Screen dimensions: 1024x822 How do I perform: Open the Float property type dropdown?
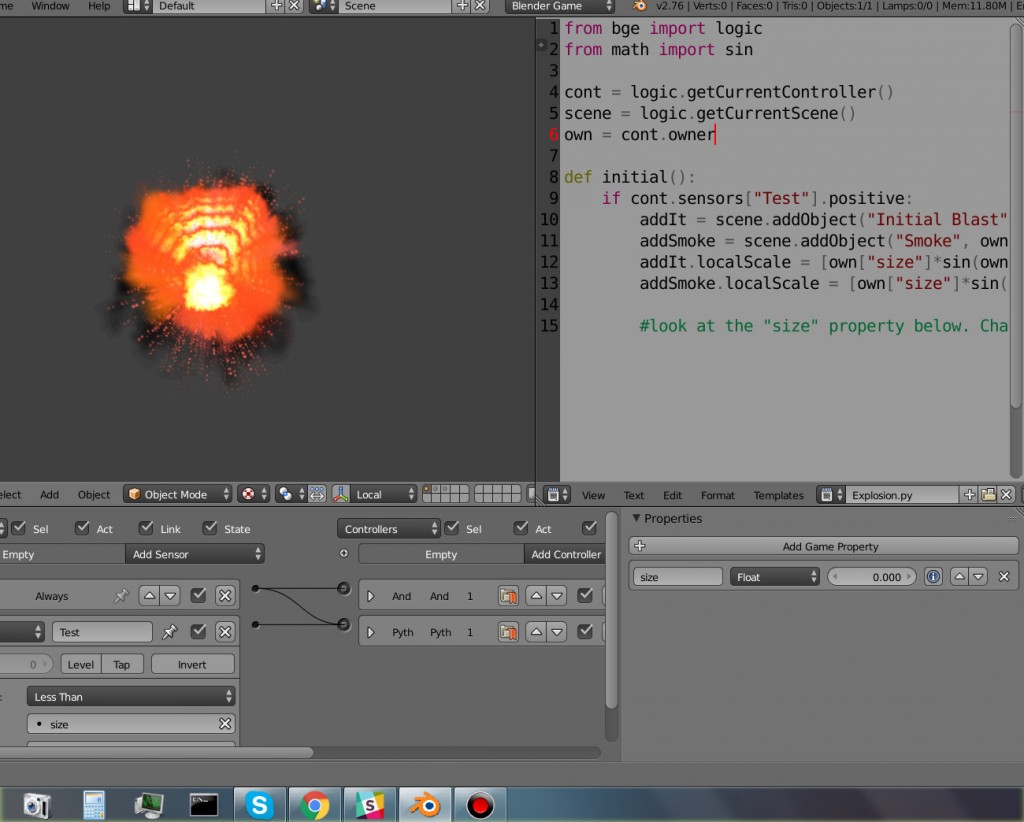coord(775,576)
